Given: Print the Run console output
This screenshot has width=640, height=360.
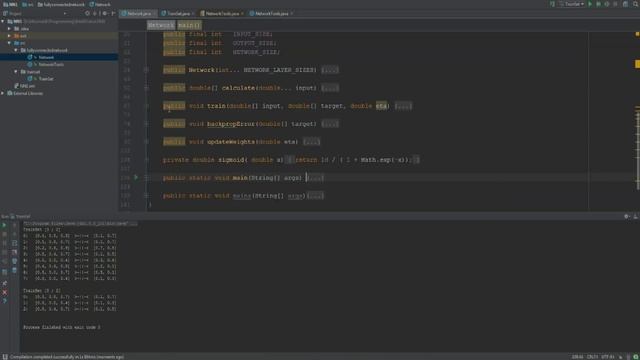Looking at the screenshot, I should coord(14,261).
